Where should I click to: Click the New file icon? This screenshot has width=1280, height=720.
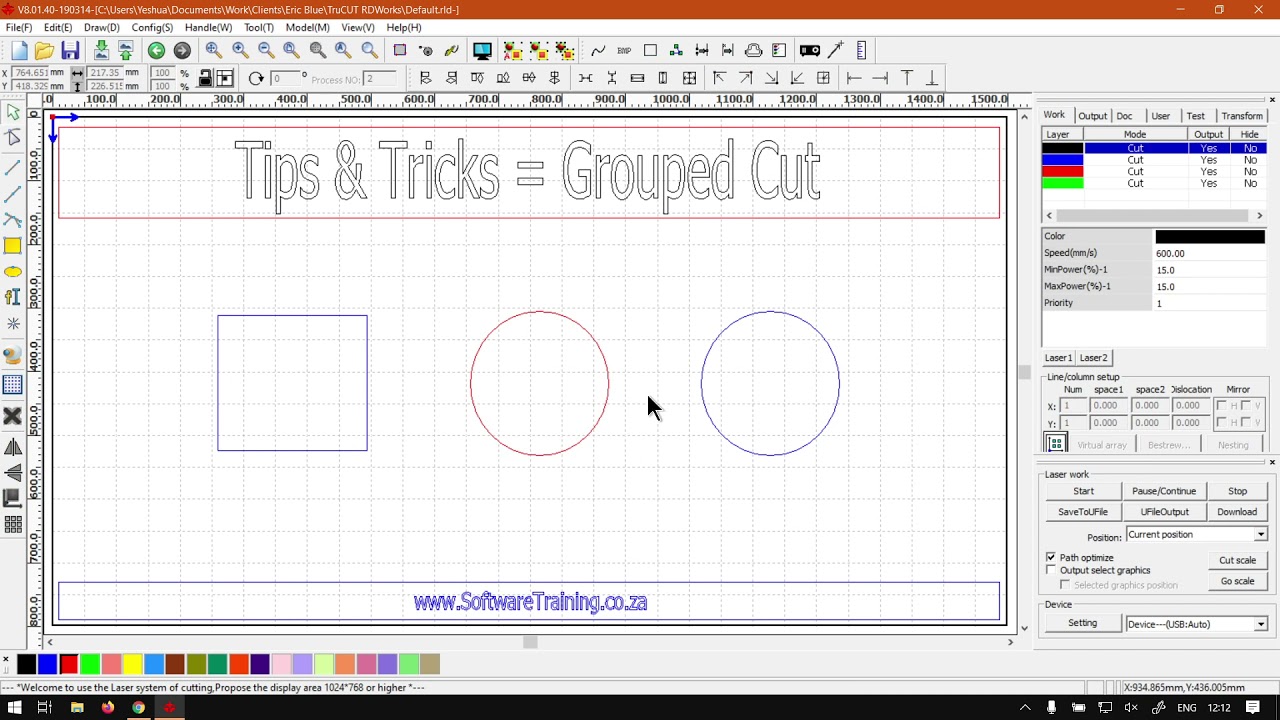pyautogui.click(x=19, y=51)
